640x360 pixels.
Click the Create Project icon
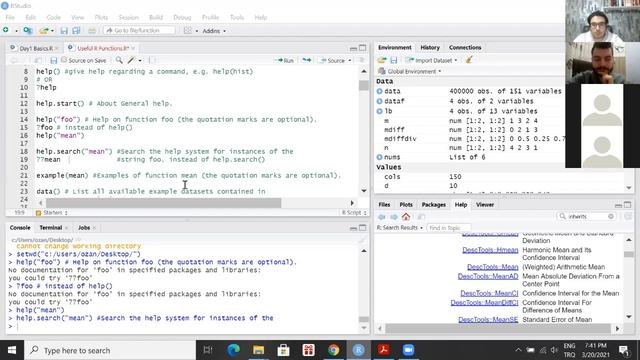(28, 31)
